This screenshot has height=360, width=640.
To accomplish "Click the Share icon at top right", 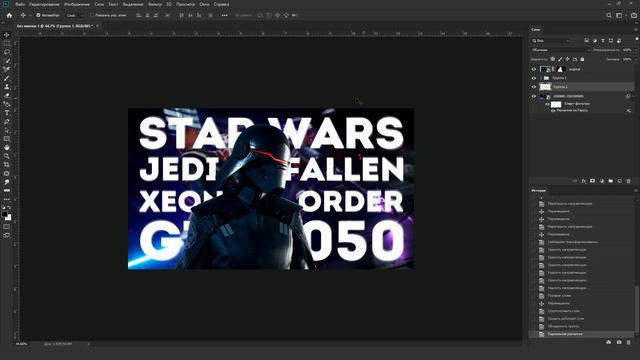I will 634,15.
